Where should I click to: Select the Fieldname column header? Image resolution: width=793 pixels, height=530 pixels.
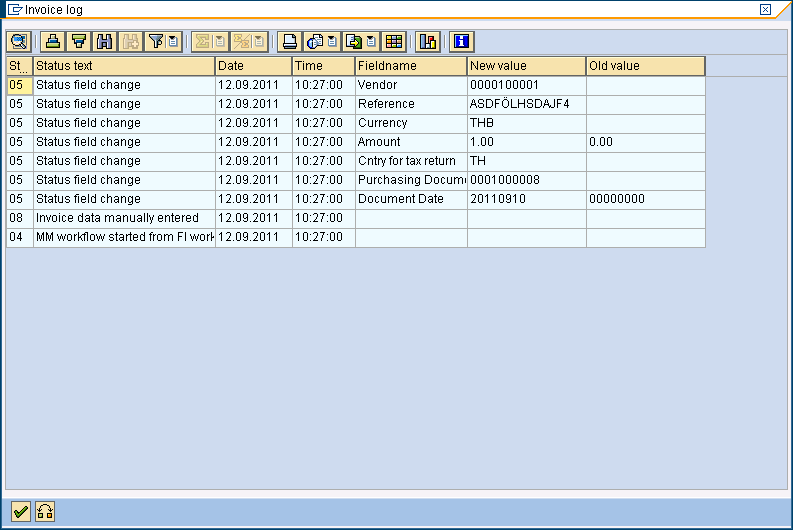point(411,66)
